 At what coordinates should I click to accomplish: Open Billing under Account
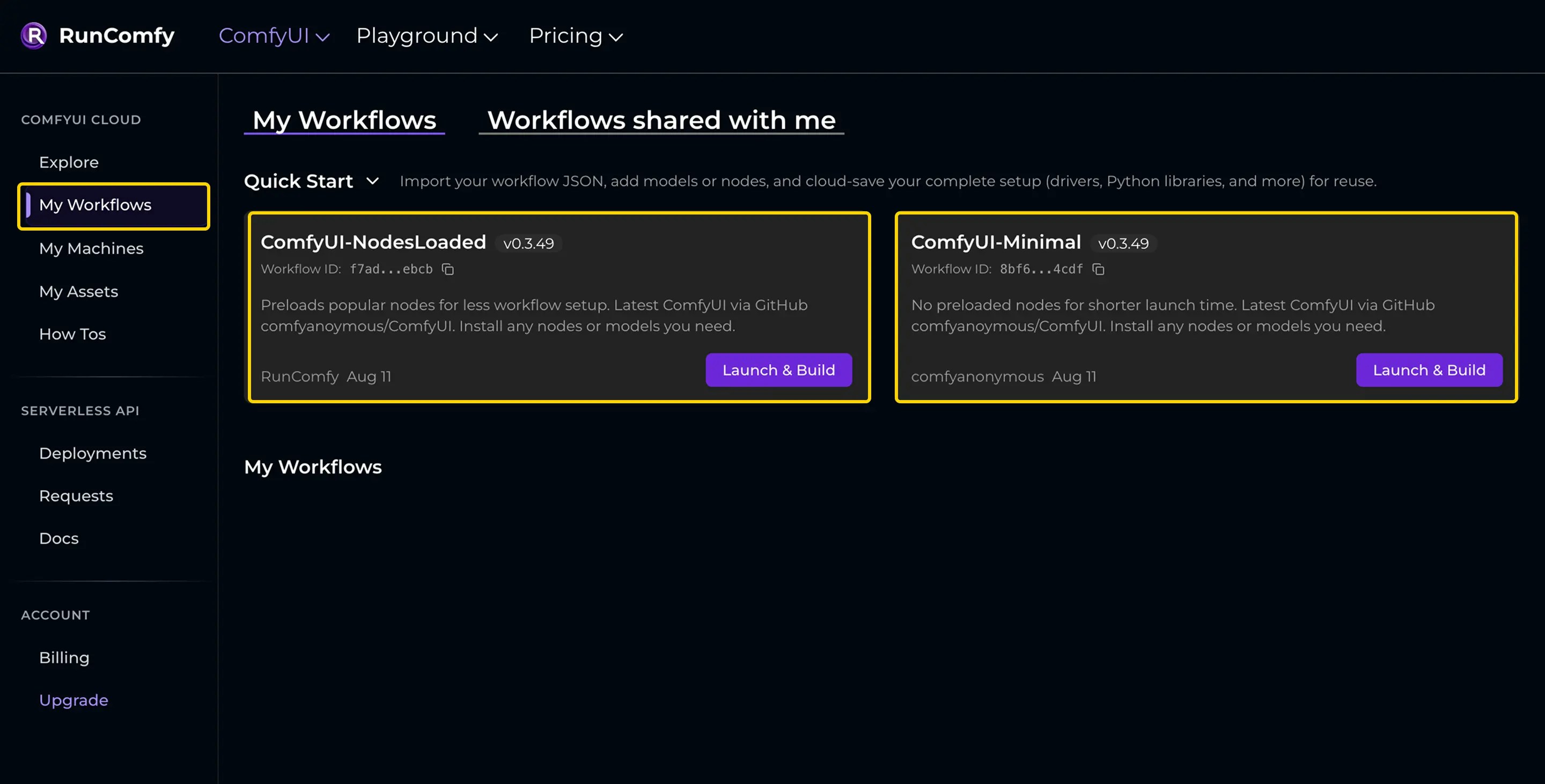click(64, 657)
